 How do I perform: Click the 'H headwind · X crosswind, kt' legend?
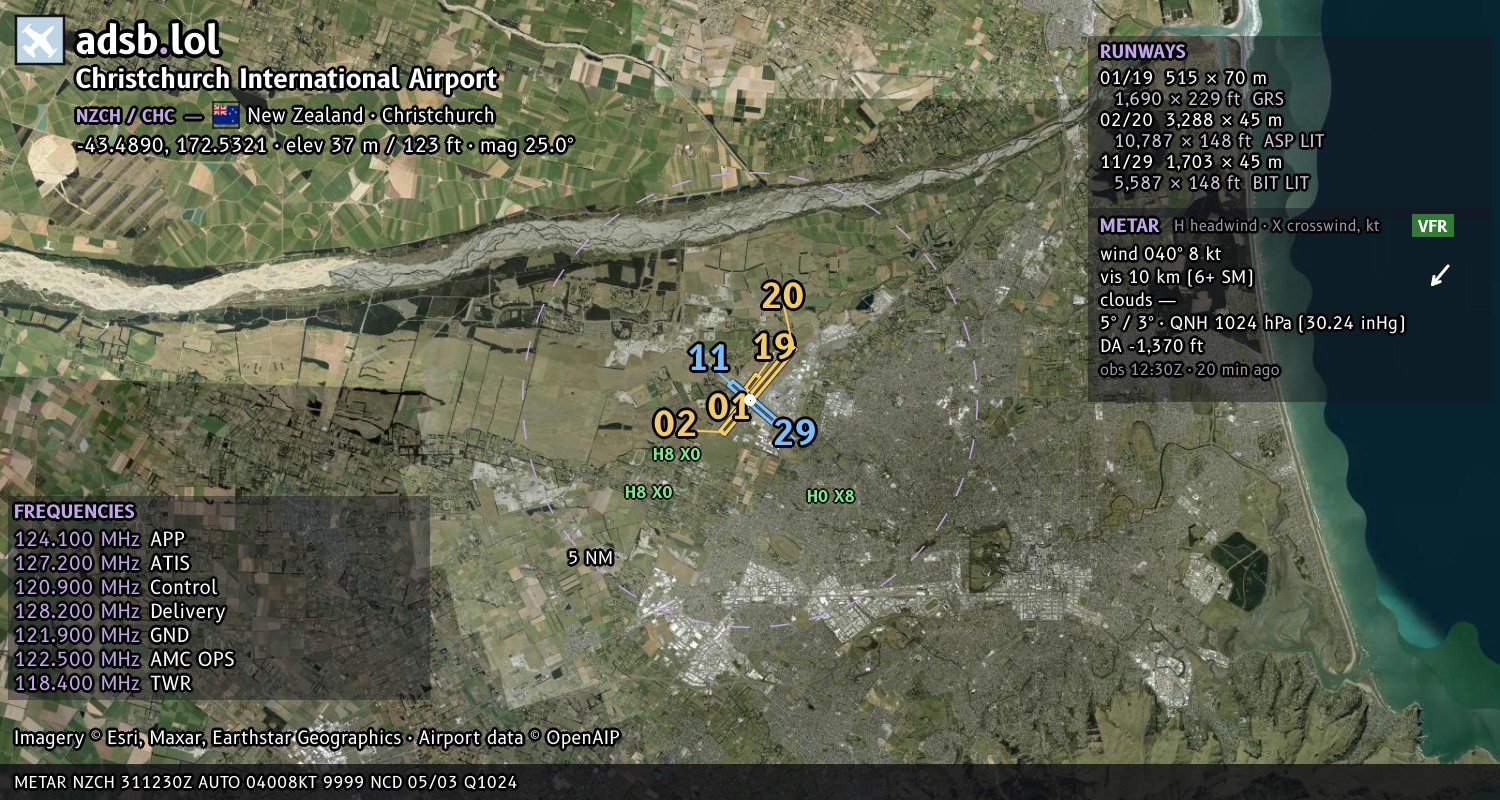pyautogui.click(x=1276, y=226)
